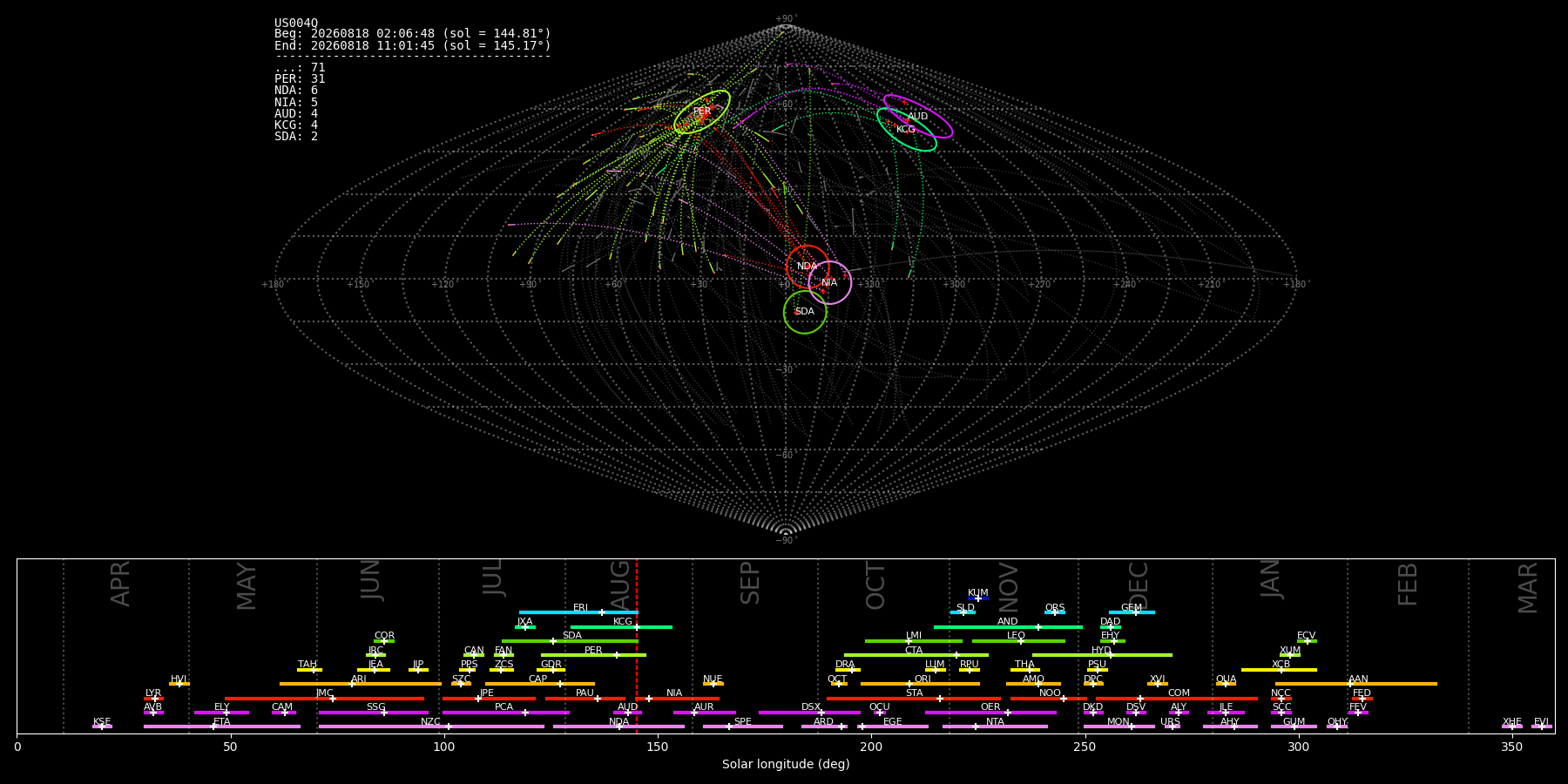
Task: Select the ERI cyan shower bar
Action: pyautogui.click(x=578, y=612)
